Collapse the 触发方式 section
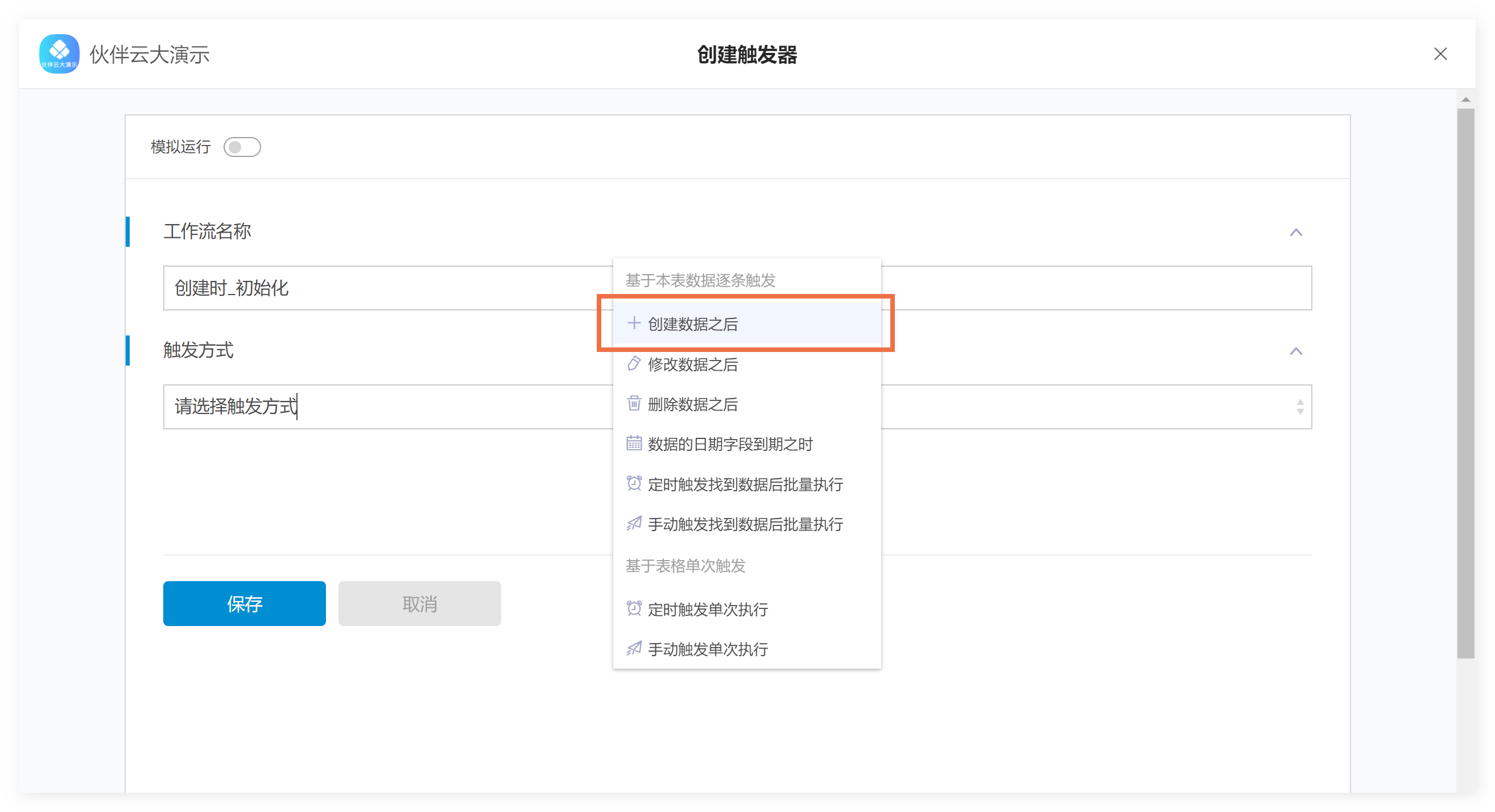The height and width of the screenshot is (812, 1495). (1295, 351)
